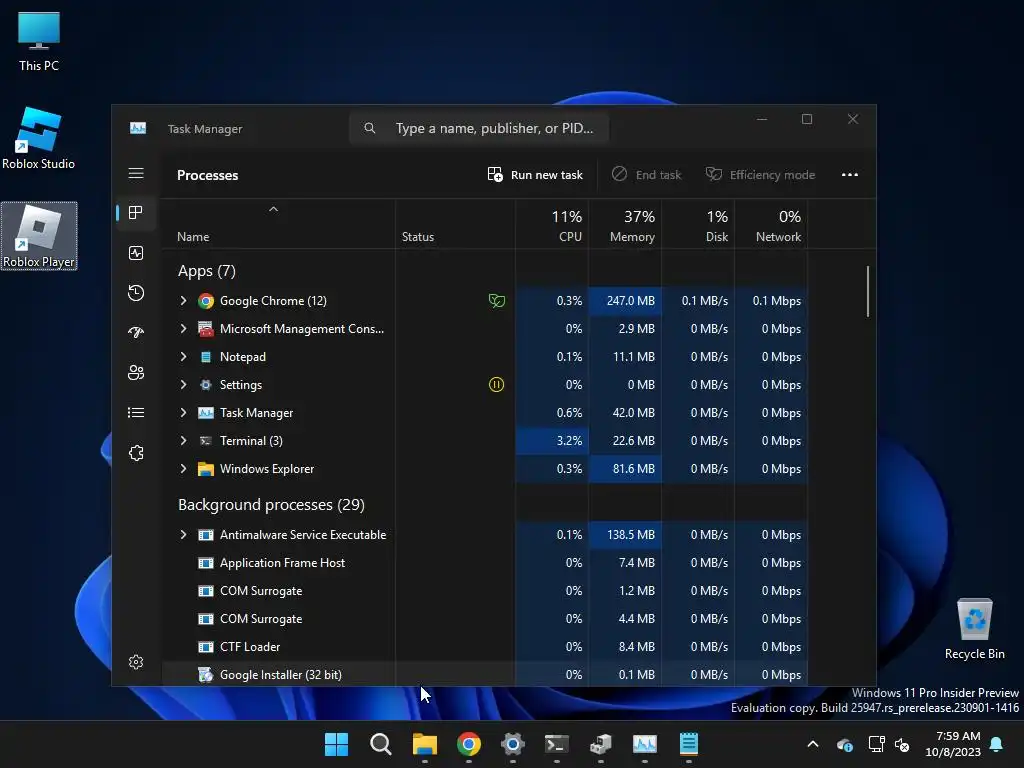
Task: Click the Google Chrome process icon
Action: pyautogui.click(x=206, y=300)
